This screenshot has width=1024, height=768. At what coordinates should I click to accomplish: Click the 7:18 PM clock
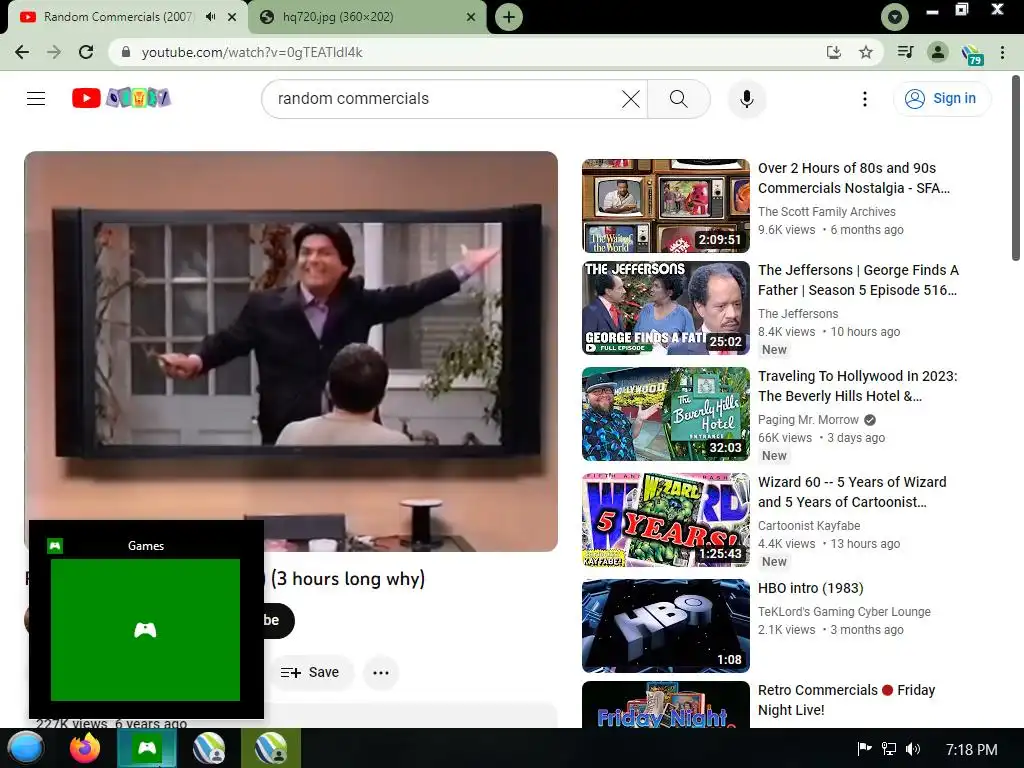point(972,750)
